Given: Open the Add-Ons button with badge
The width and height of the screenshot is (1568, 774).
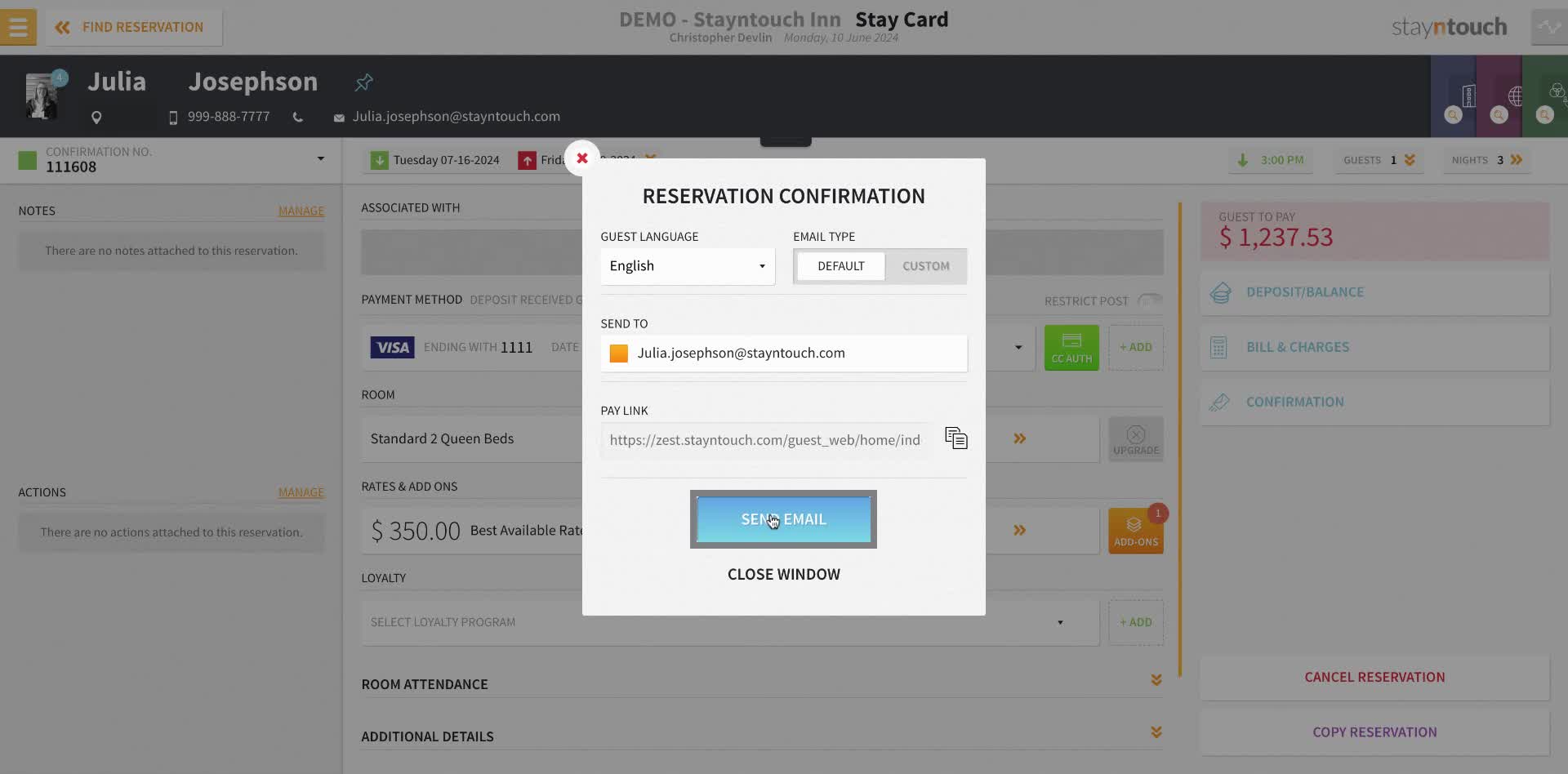Looking at the screenshot, I should coord(1135,531).
